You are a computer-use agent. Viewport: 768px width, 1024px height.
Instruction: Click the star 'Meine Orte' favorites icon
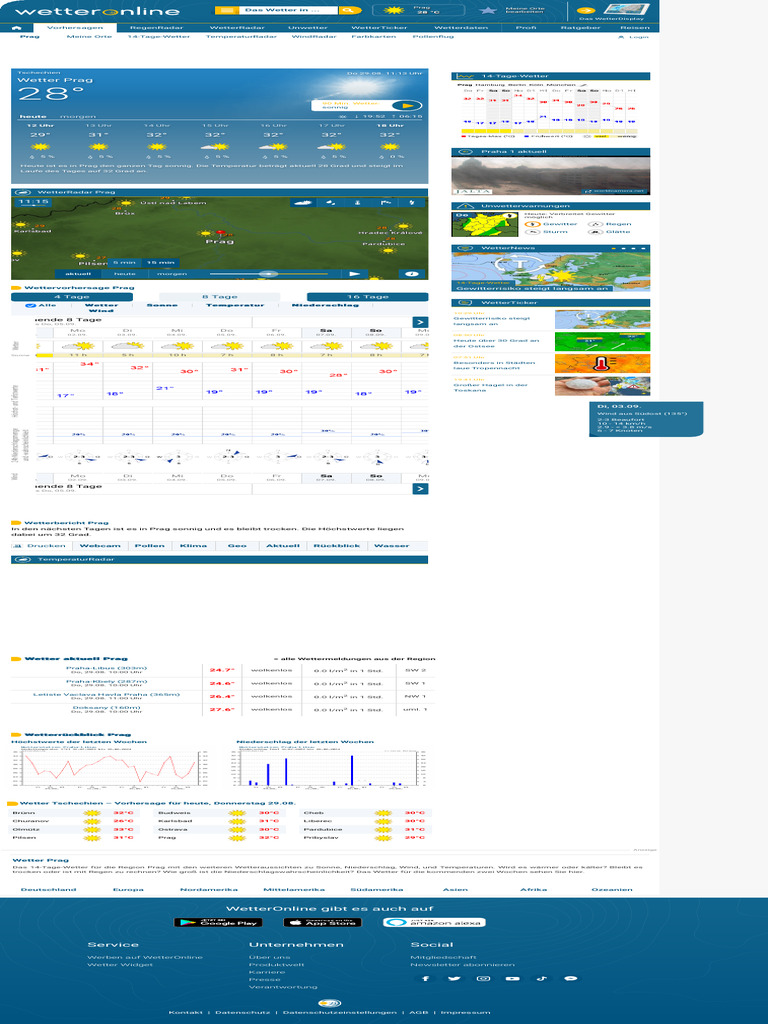(x=487, y=10)
